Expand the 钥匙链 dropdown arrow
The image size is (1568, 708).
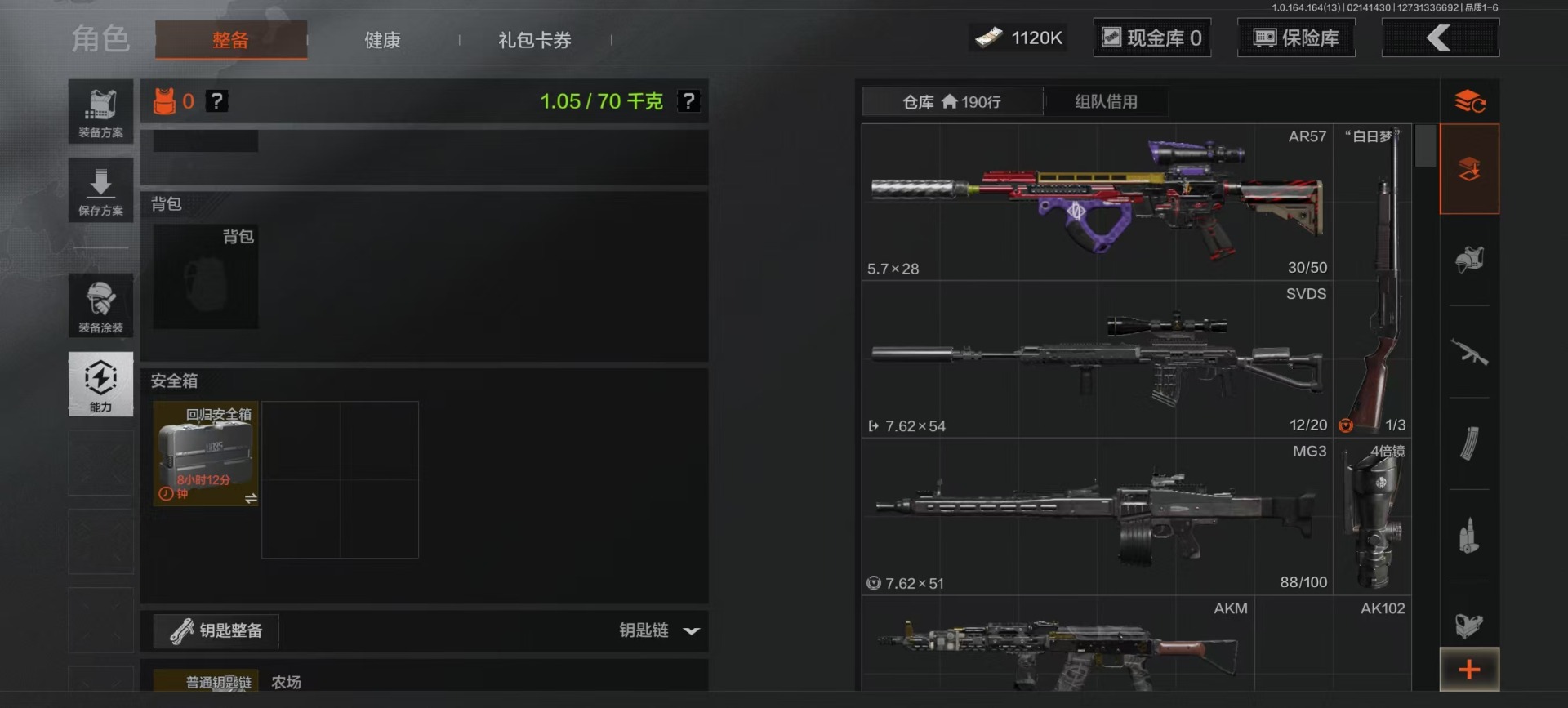click(x=691, y=630)
